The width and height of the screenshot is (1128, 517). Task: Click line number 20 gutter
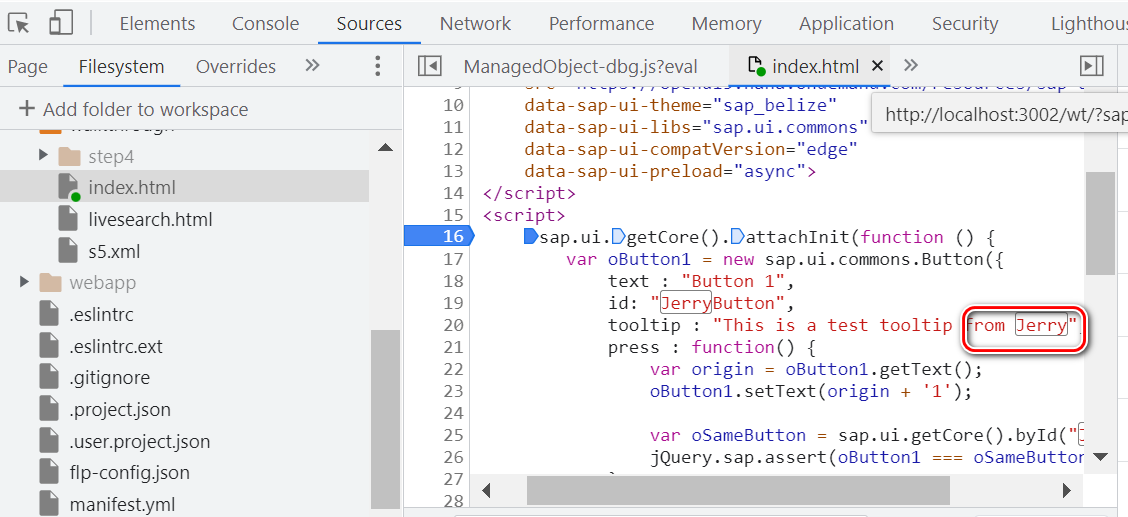click(453, 326)
